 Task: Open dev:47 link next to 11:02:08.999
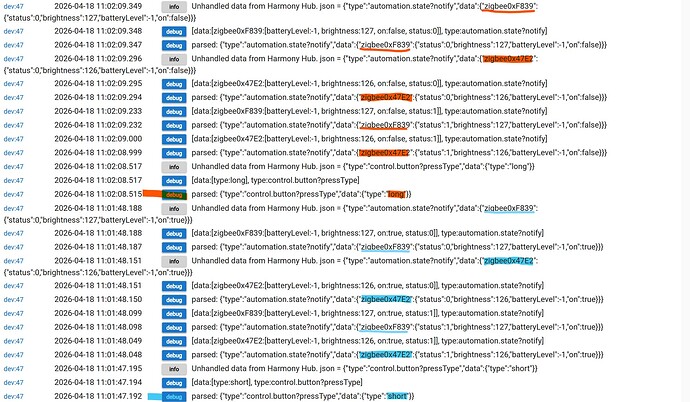click(14, 153)
